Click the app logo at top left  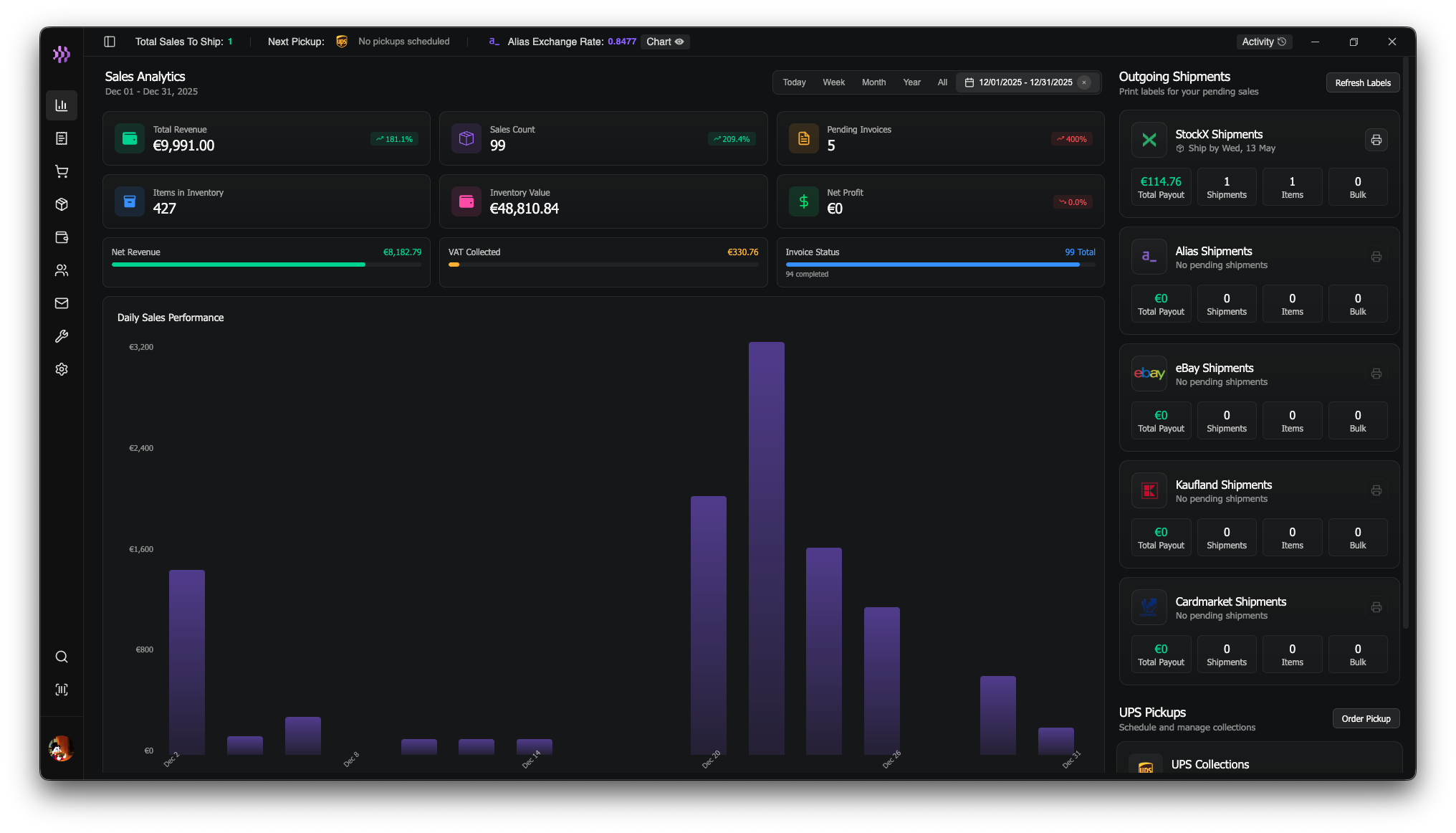62,54
